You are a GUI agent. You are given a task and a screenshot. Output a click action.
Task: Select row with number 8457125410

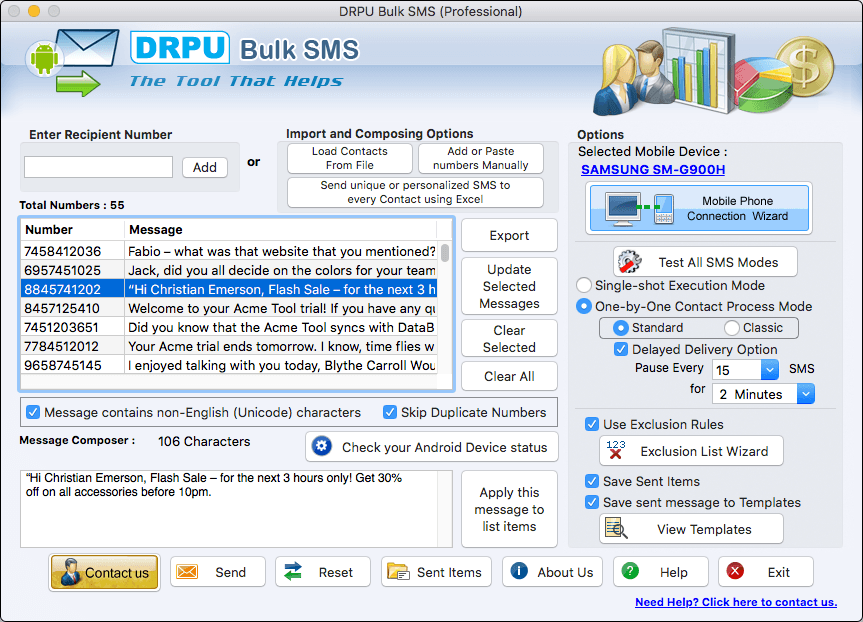(x=230, y=308)
